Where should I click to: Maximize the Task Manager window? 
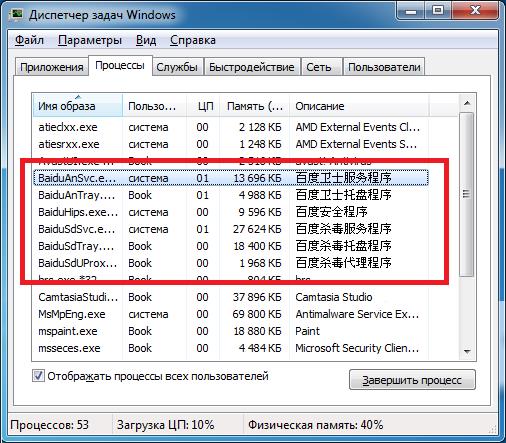pyautogui.click(x=438, y=11)
